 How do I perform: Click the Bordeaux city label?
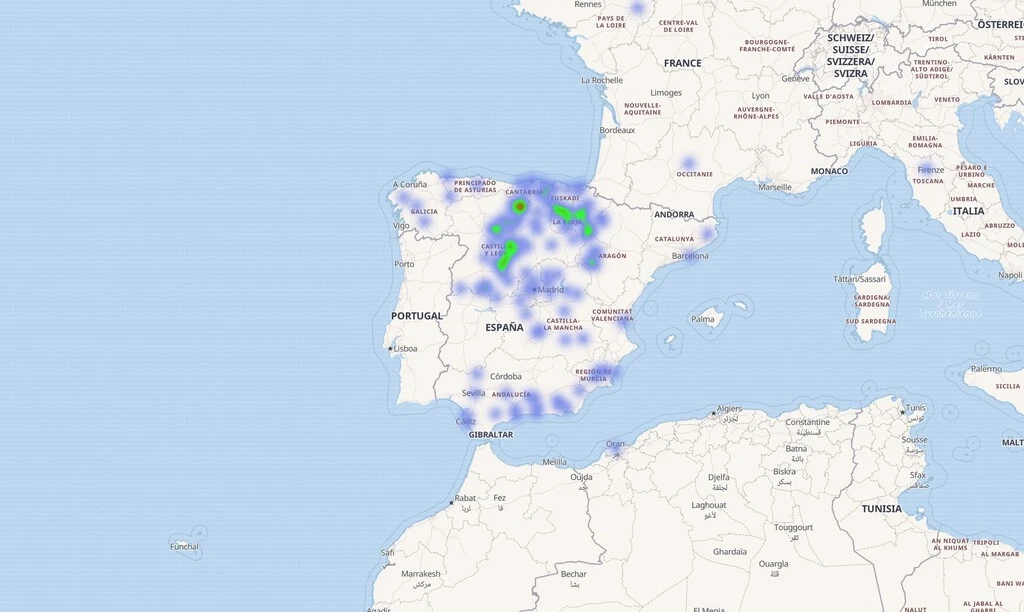[x=617, y=131]
